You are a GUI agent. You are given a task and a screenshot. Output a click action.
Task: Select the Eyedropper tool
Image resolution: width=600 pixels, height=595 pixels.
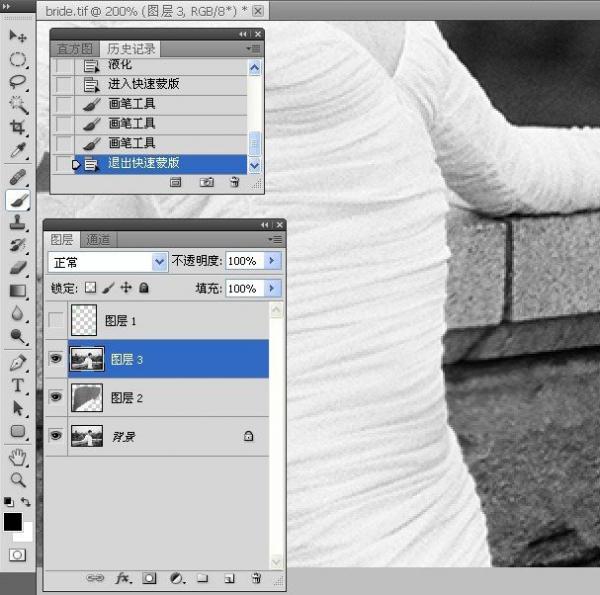point(18,150)
